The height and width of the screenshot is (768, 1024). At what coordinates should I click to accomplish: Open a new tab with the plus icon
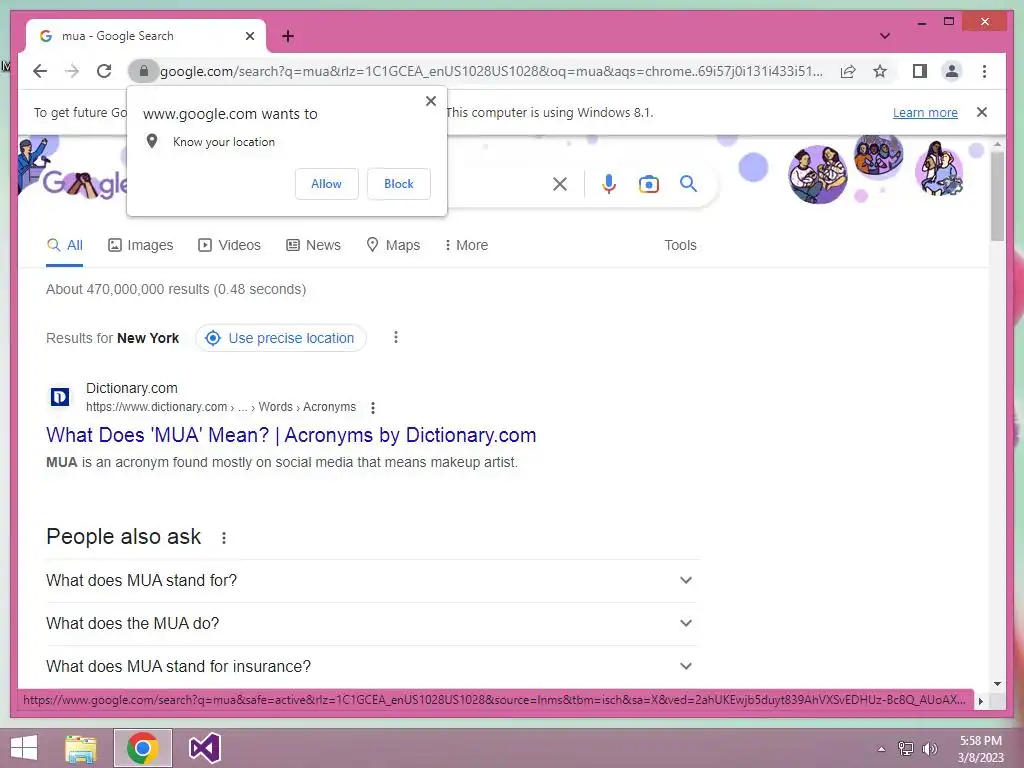coord(288,36)
